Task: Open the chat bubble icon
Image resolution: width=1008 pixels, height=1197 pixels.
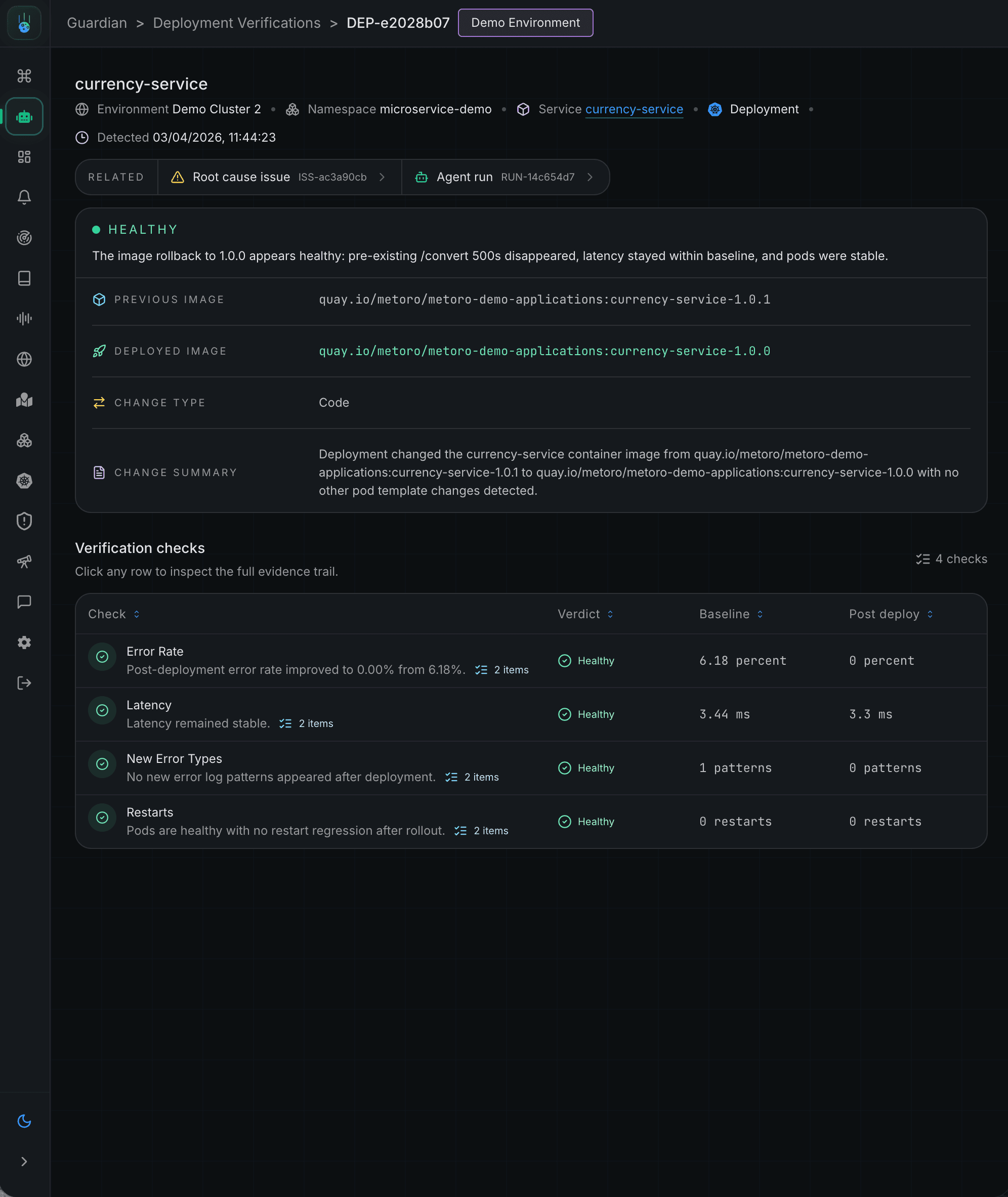Action: tap(24, 602)
